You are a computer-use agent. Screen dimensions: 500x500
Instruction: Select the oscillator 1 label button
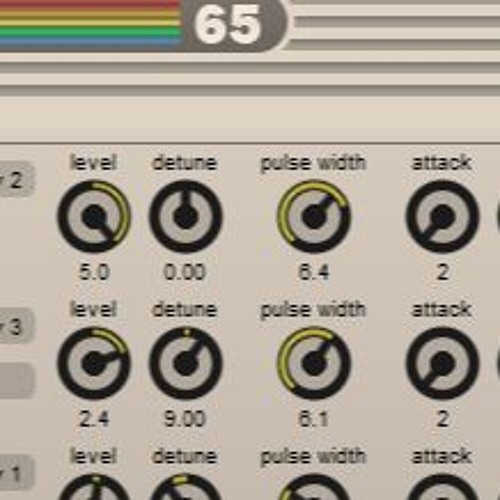[x=16, y=473]
